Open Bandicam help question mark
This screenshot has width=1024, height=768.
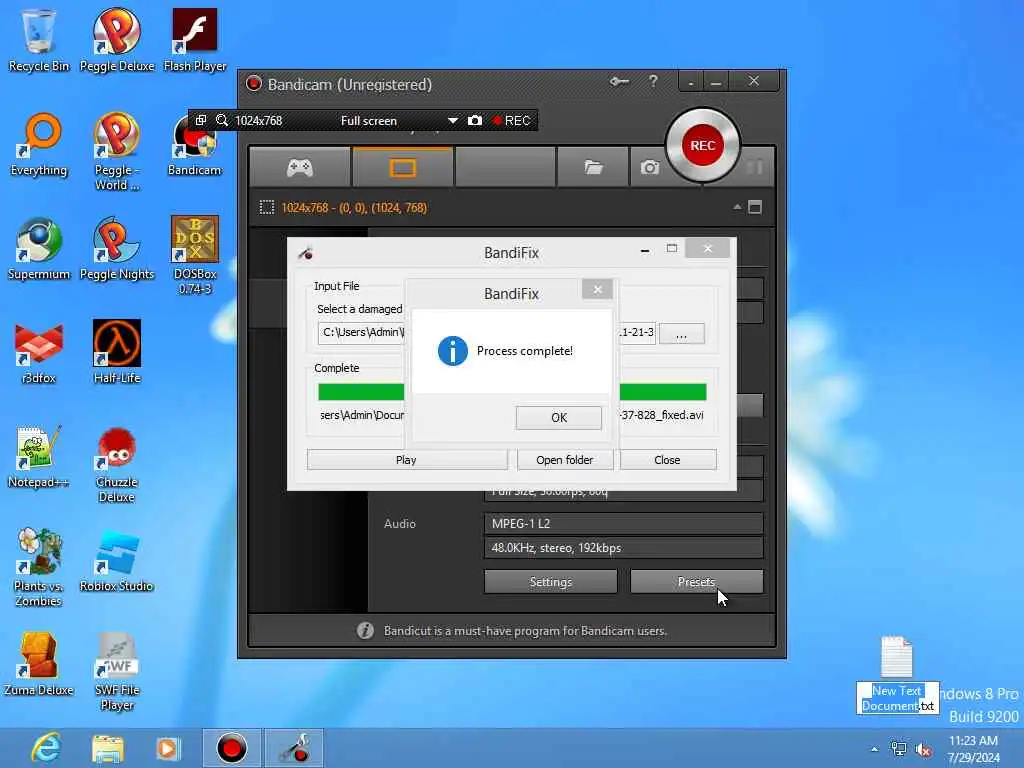pos(653,82)
